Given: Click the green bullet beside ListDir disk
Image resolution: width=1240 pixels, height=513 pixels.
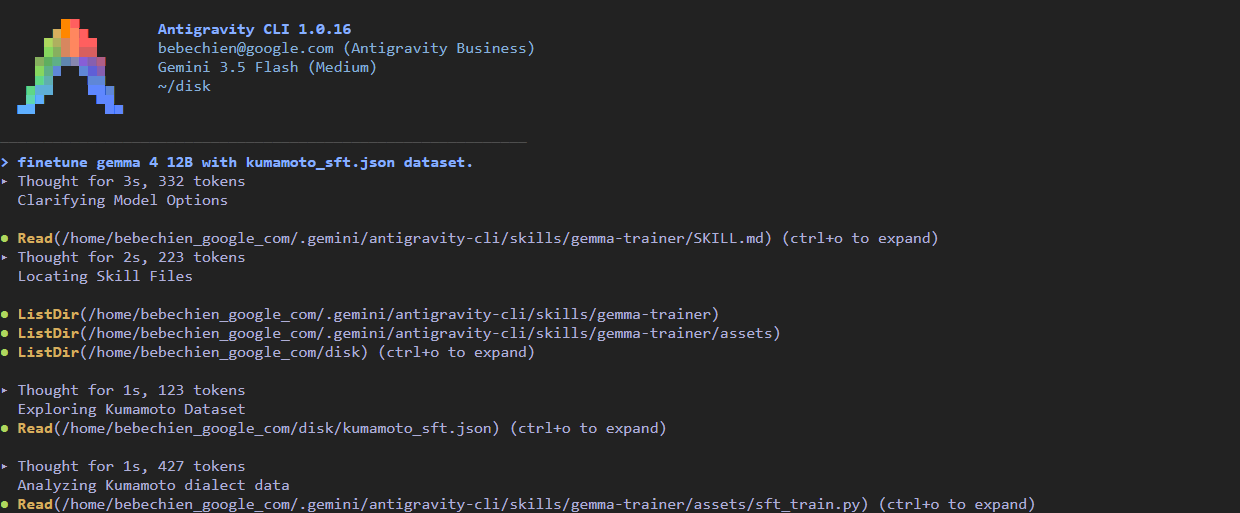Looking at the screenshot, I should (x=5, y=353).
